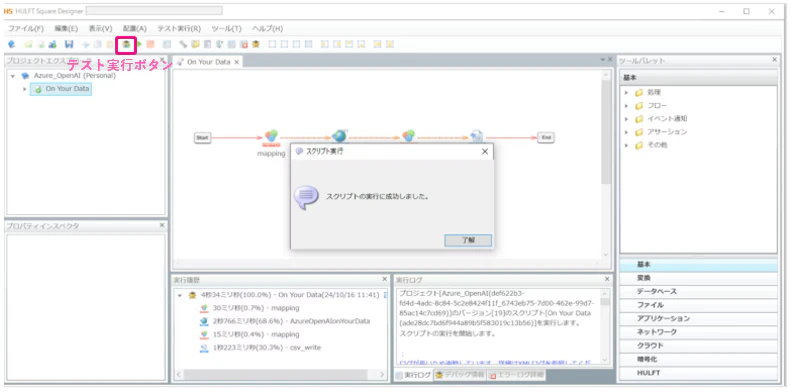Click the red-marked toolbar icon beside the graduate cap
Screen dimensions: 793x392
coord(244,45)
